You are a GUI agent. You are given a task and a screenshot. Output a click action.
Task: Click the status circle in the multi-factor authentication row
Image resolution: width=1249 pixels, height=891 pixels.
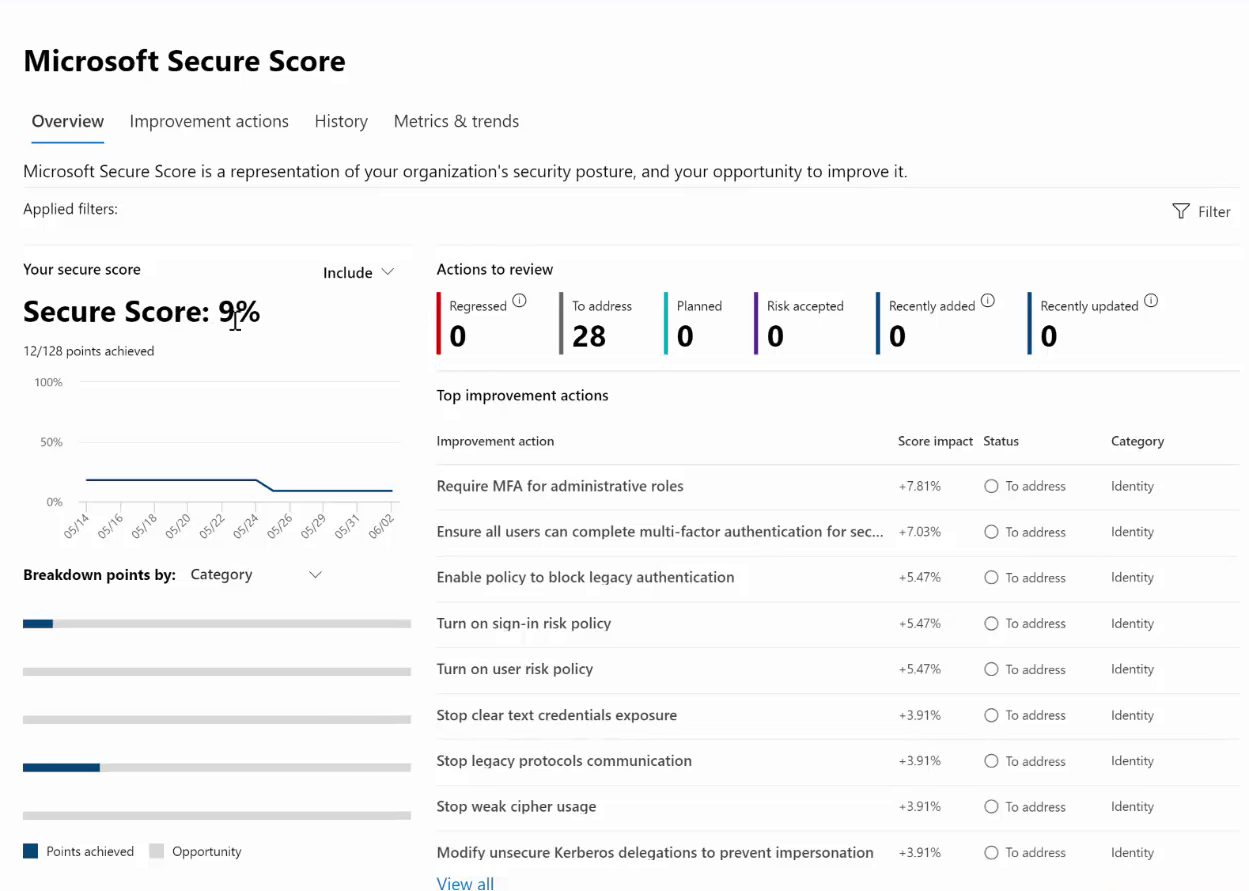pos(991,532)
